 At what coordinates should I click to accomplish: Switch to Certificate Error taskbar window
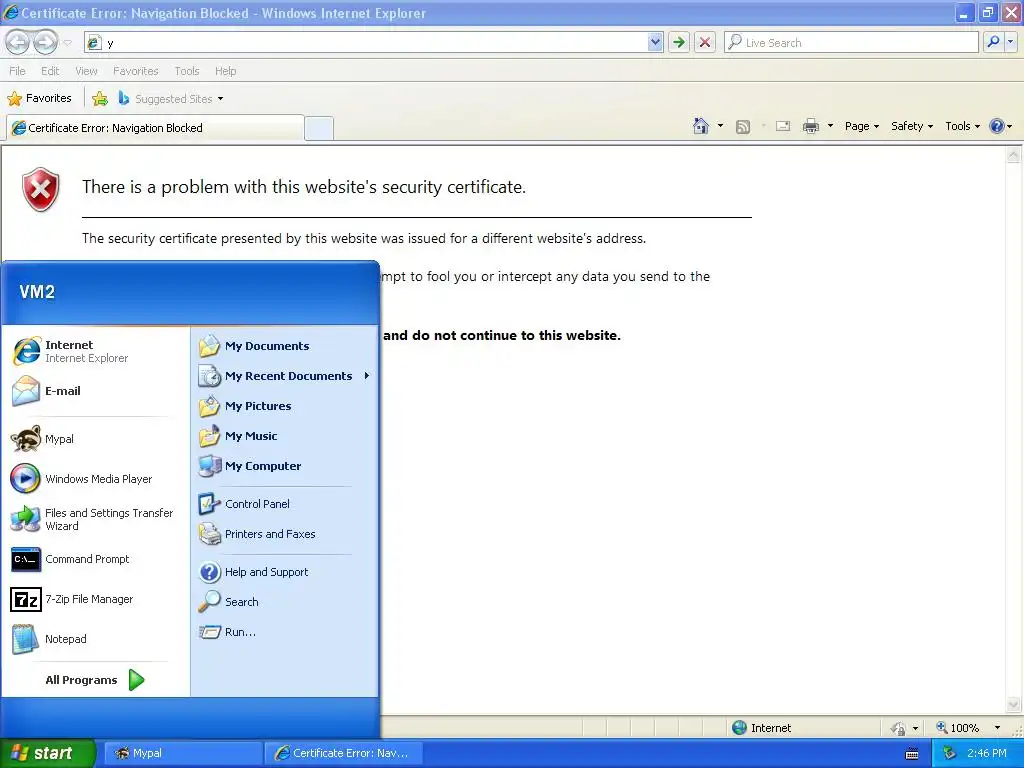tap(344, 753)
